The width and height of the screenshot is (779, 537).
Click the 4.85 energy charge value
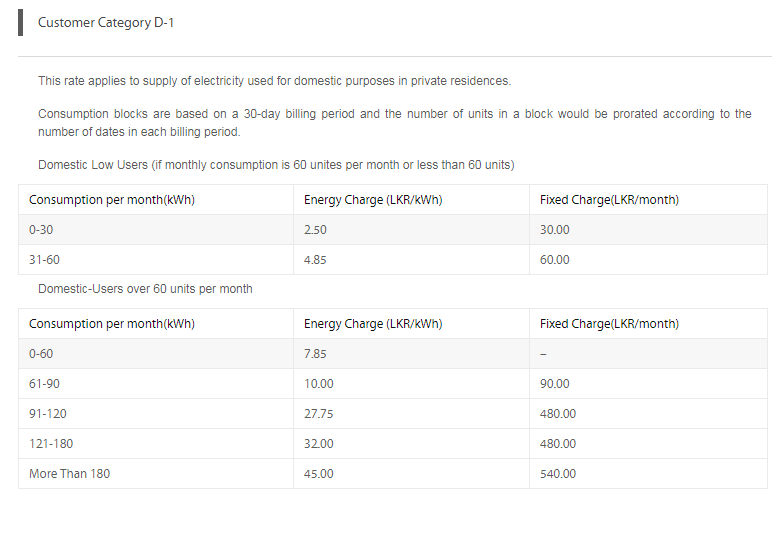315,260
